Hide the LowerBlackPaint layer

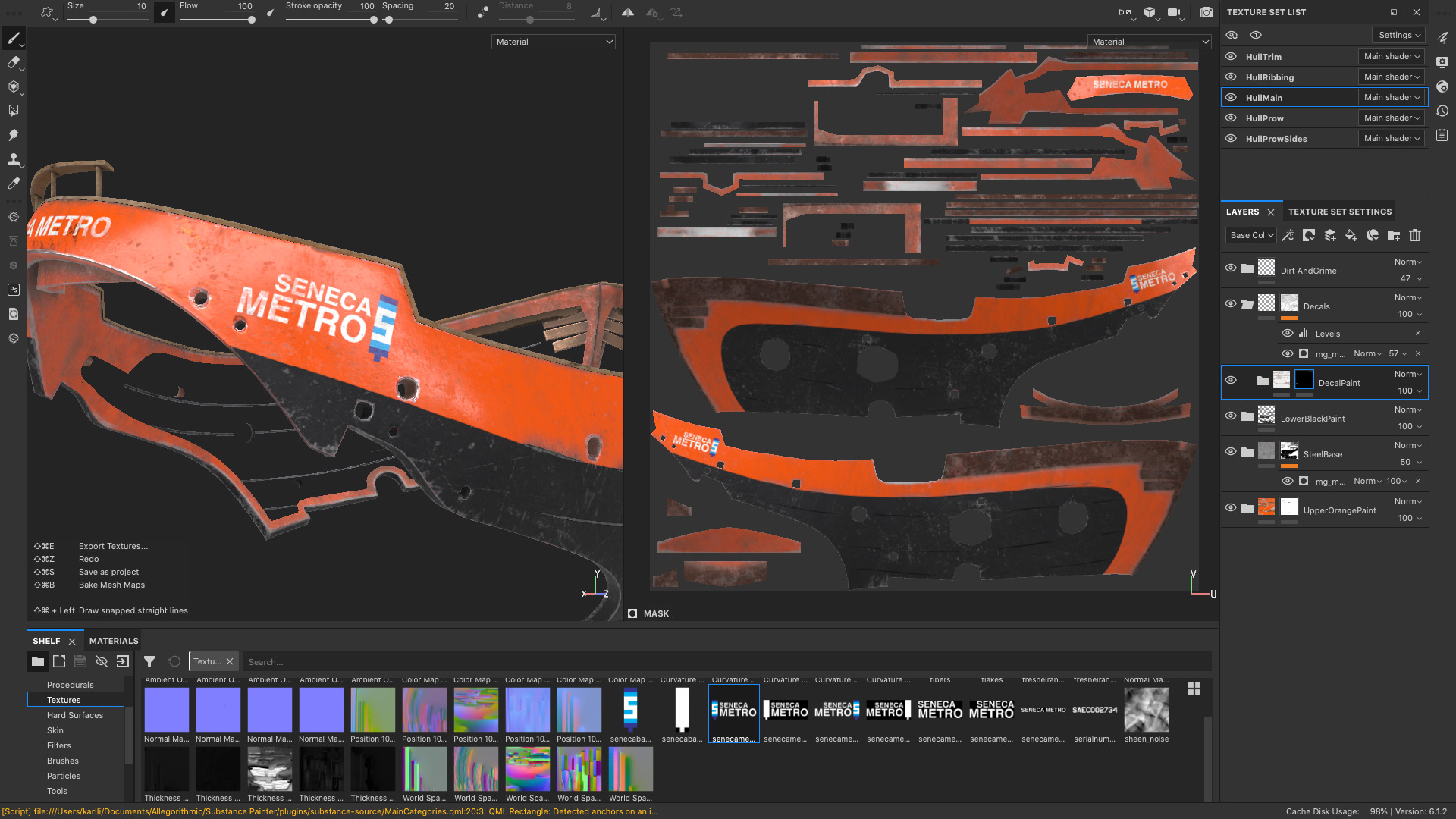[x=1231, y=416]
